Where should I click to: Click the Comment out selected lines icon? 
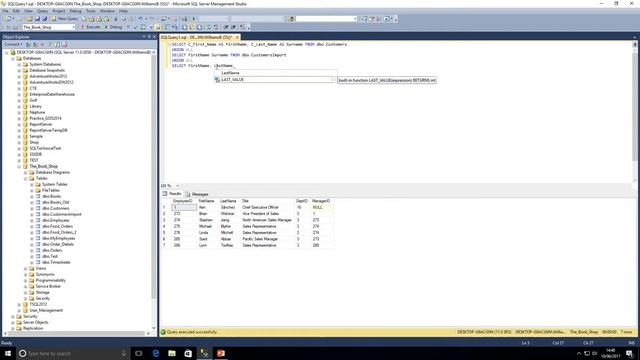tap(209, 27)
